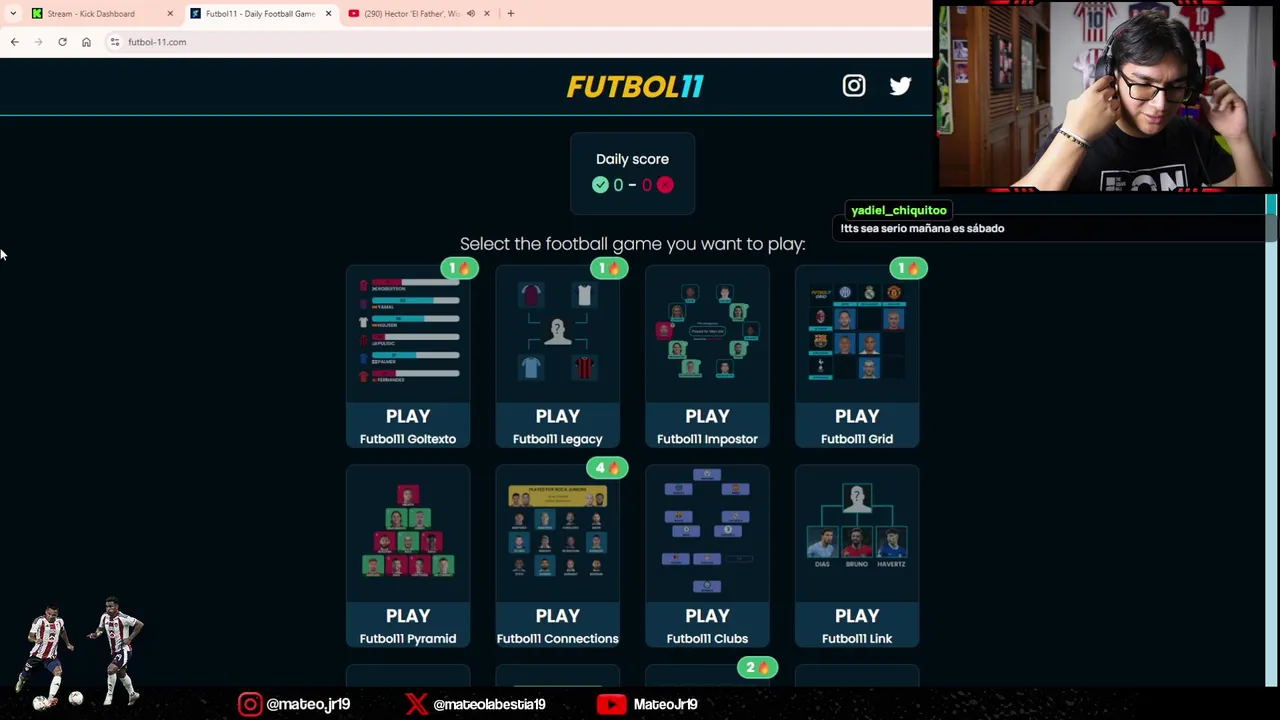Open the Futbol11 Clubs game thumbnail

[707, 533]
